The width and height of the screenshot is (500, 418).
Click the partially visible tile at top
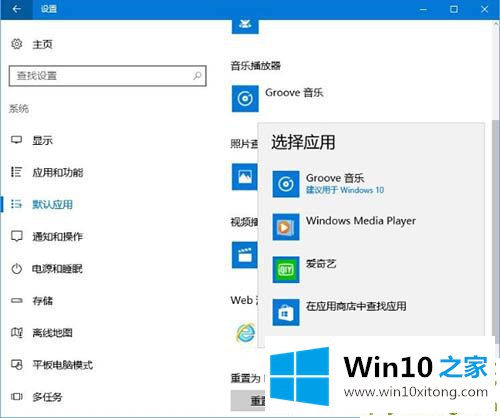pos(245,26)
